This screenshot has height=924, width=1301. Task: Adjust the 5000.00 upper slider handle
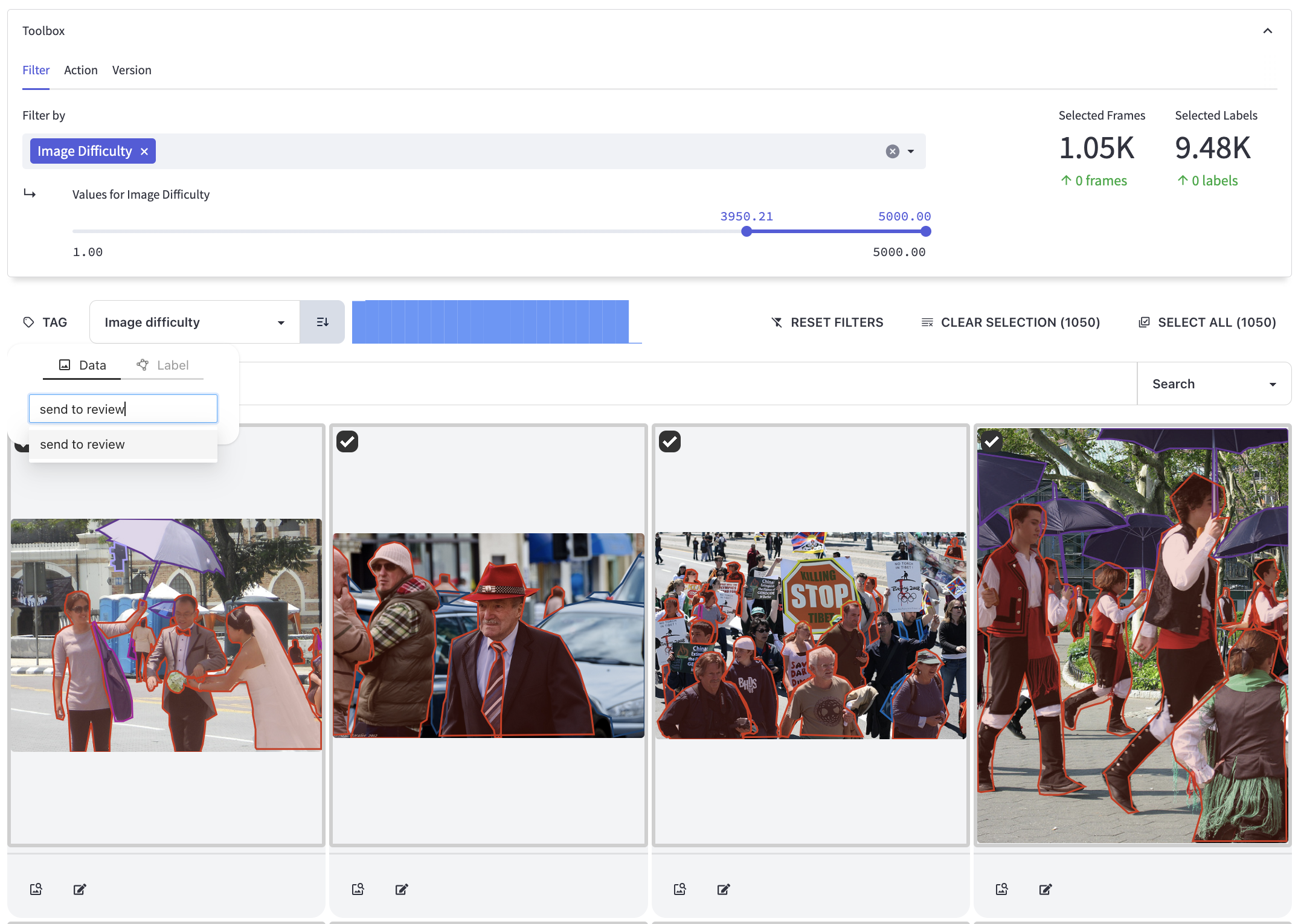click(925, 231)
